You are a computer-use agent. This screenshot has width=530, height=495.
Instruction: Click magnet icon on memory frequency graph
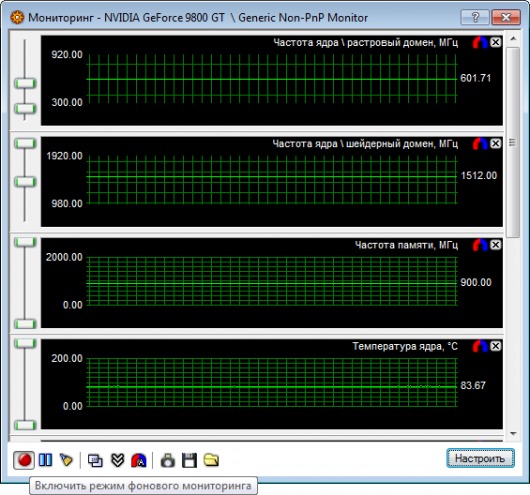coord(480,245)
